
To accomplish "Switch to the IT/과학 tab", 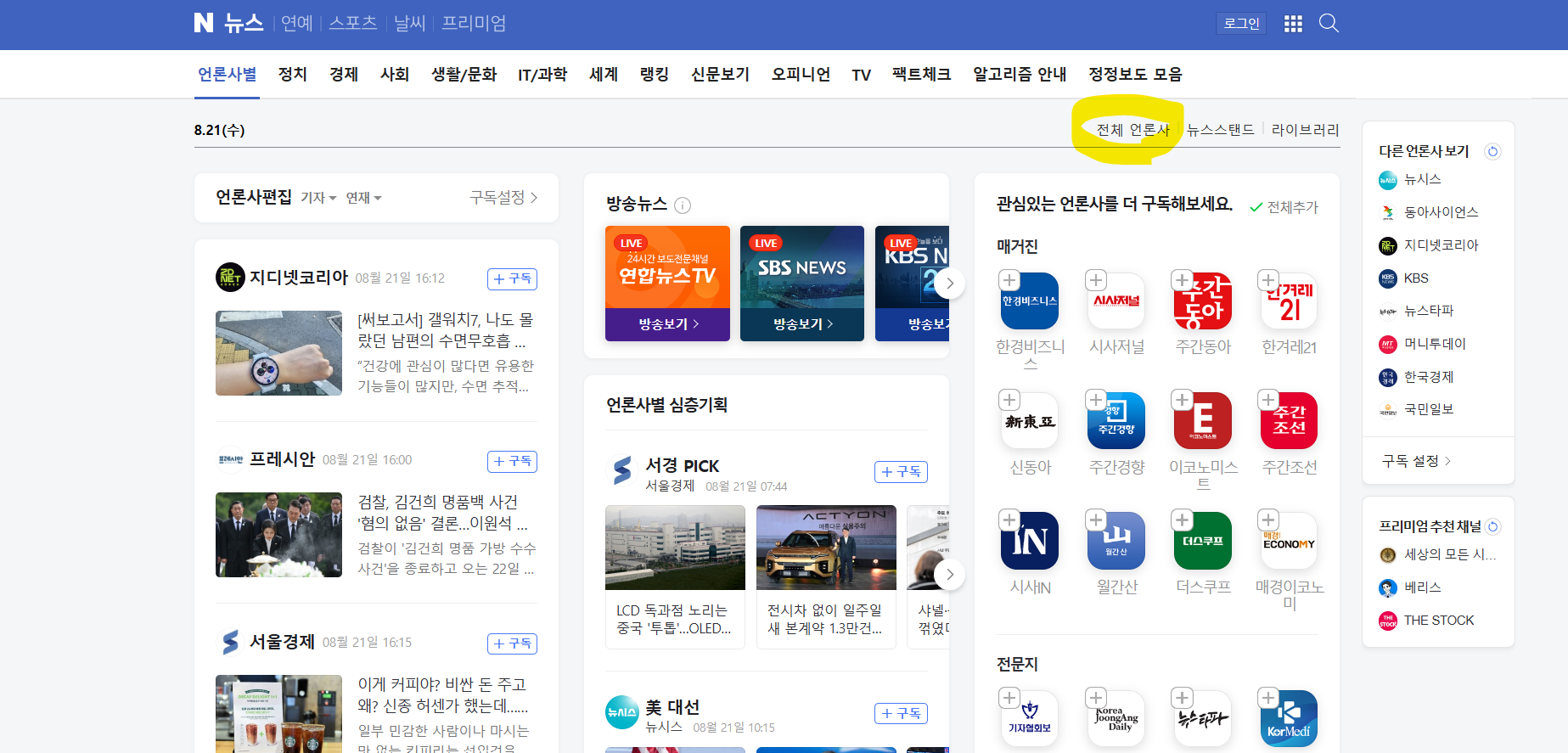I will [x=542, y=74].
